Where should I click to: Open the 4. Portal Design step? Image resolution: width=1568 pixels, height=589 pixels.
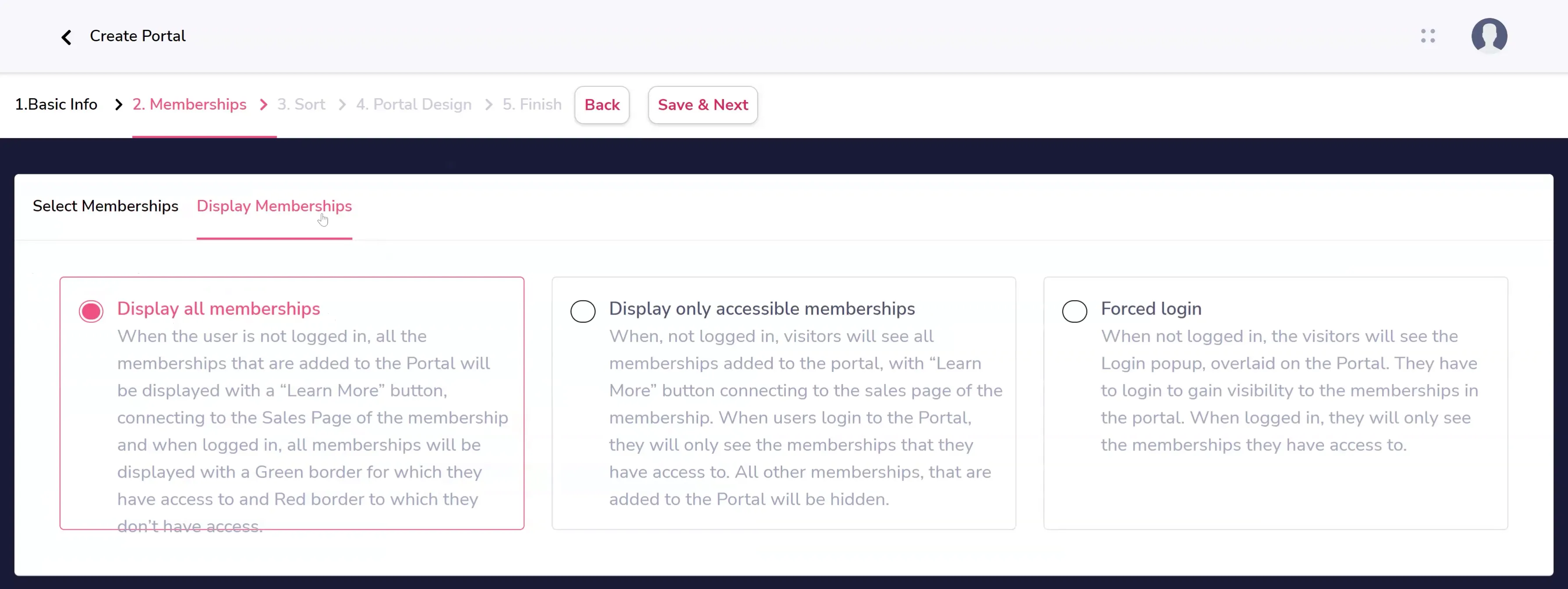tap(414, 105)
